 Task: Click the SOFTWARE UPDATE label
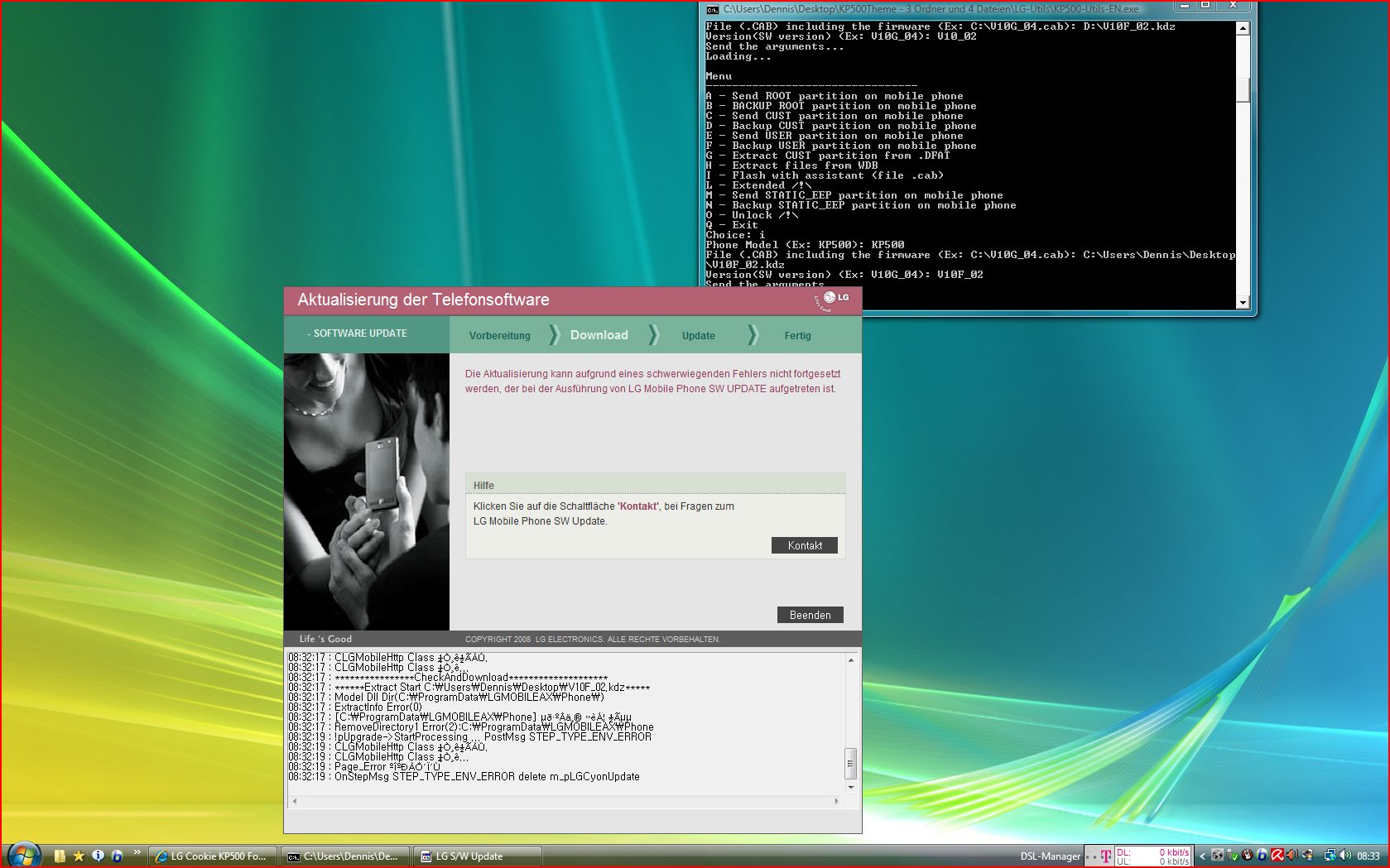360,333
